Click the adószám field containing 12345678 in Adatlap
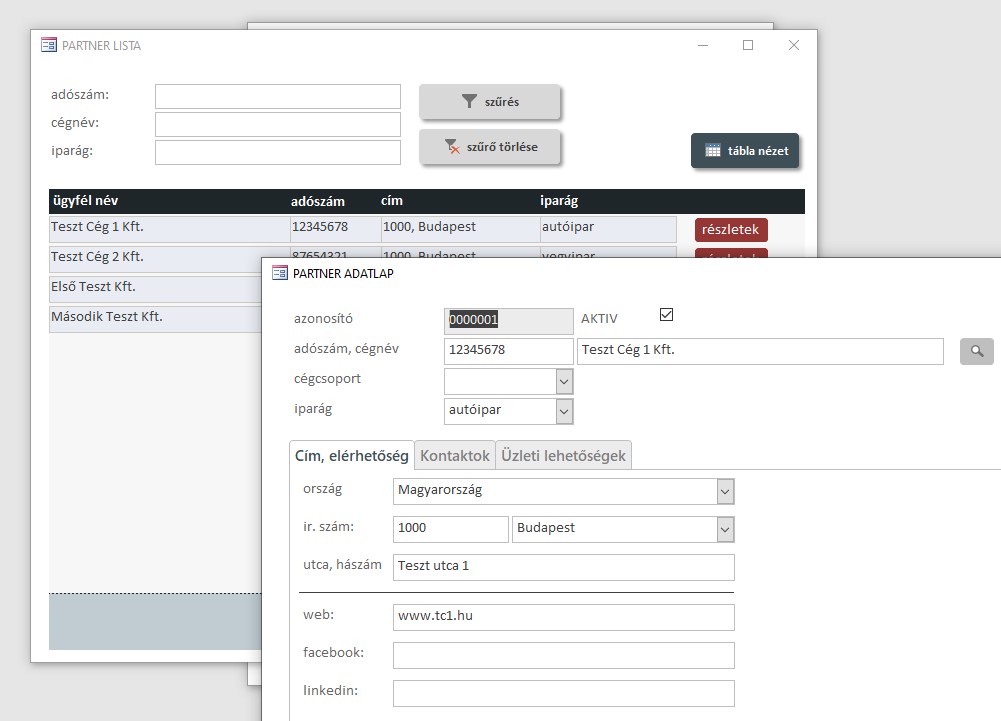This screenshot has height=721, width=1001. [509, 351]
